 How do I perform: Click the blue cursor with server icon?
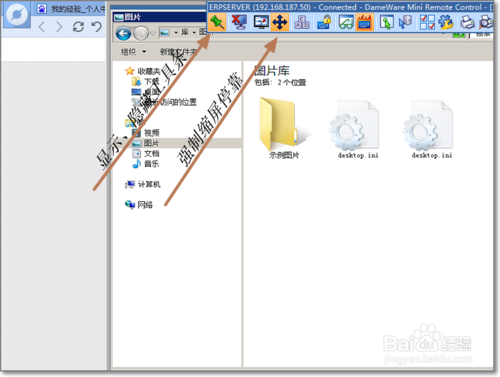[x=405, y=22]
